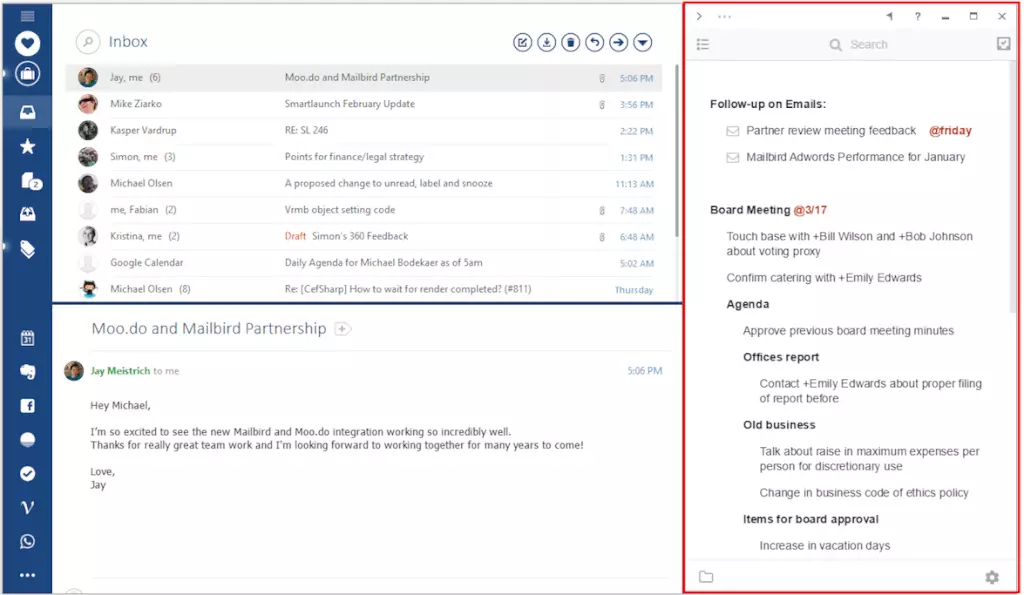The height and width of the screenshot is (595, 1024).
Task: Open Vrmb object setting code email
Action: (x=364, y=210)
